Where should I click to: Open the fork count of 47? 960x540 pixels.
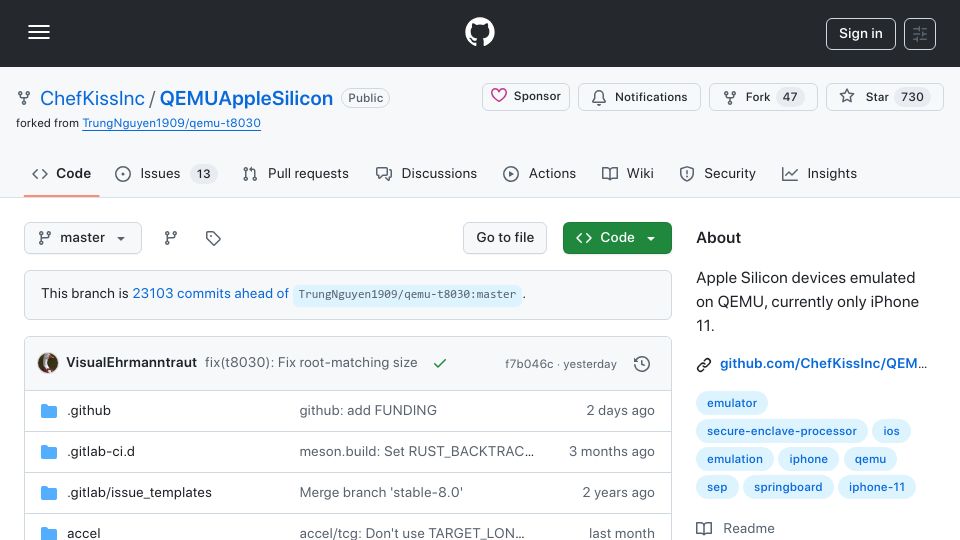coord(790,97)
